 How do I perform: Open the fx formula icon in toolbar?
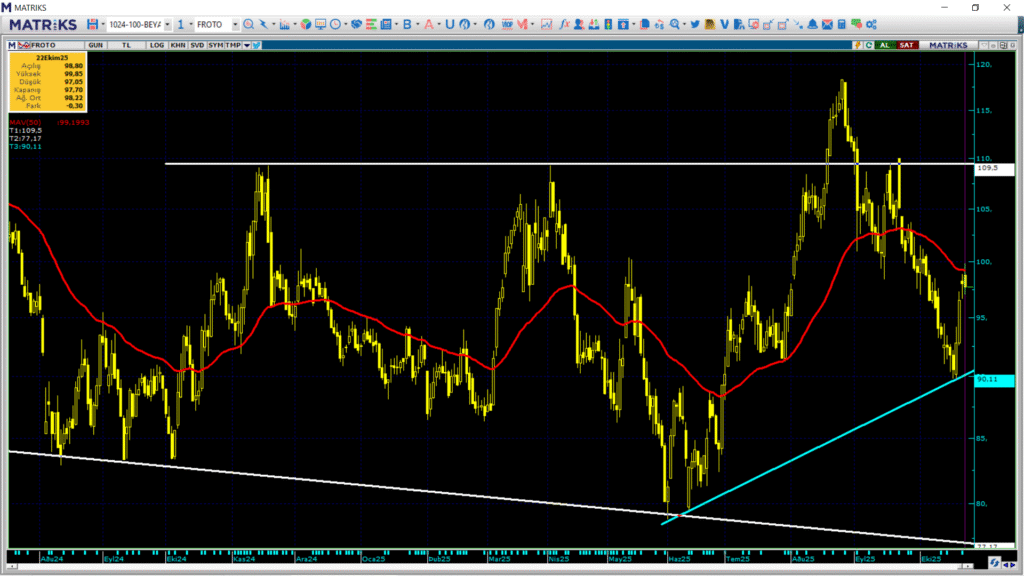coord(564,24)
